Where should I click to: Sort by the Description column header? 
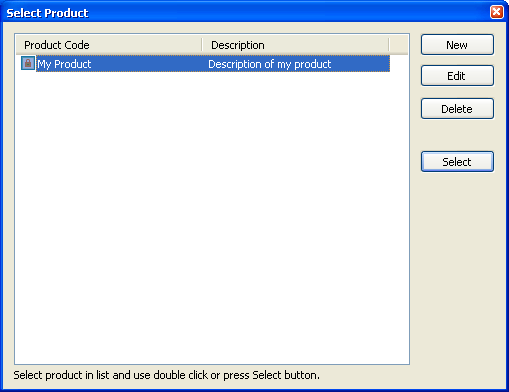coord(296,45)
